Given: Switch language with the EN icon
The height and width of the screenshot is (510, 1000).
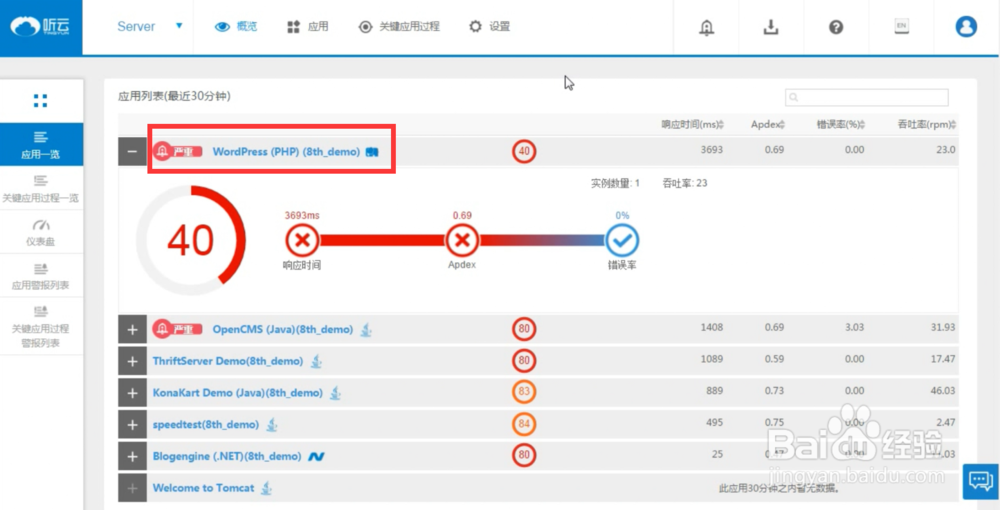Looking at the screenshot, I should click(901, 27).
